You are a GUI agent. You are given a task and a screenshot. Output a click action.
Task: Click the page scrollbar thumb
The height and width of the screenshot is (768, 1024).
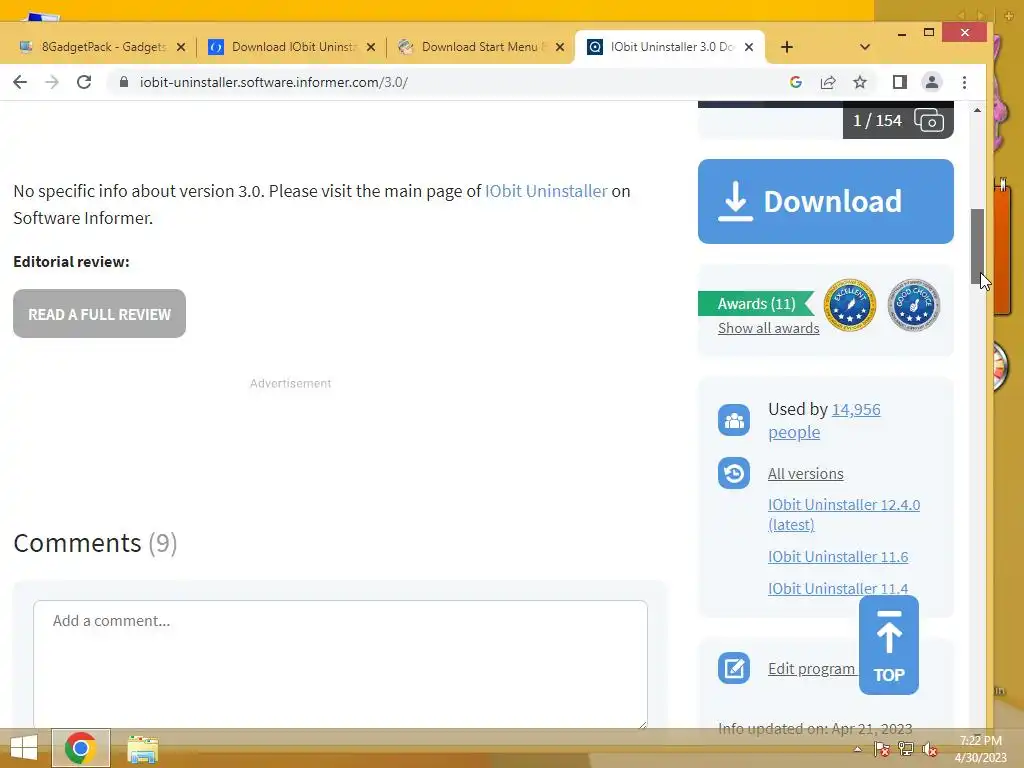click(977, 247)
